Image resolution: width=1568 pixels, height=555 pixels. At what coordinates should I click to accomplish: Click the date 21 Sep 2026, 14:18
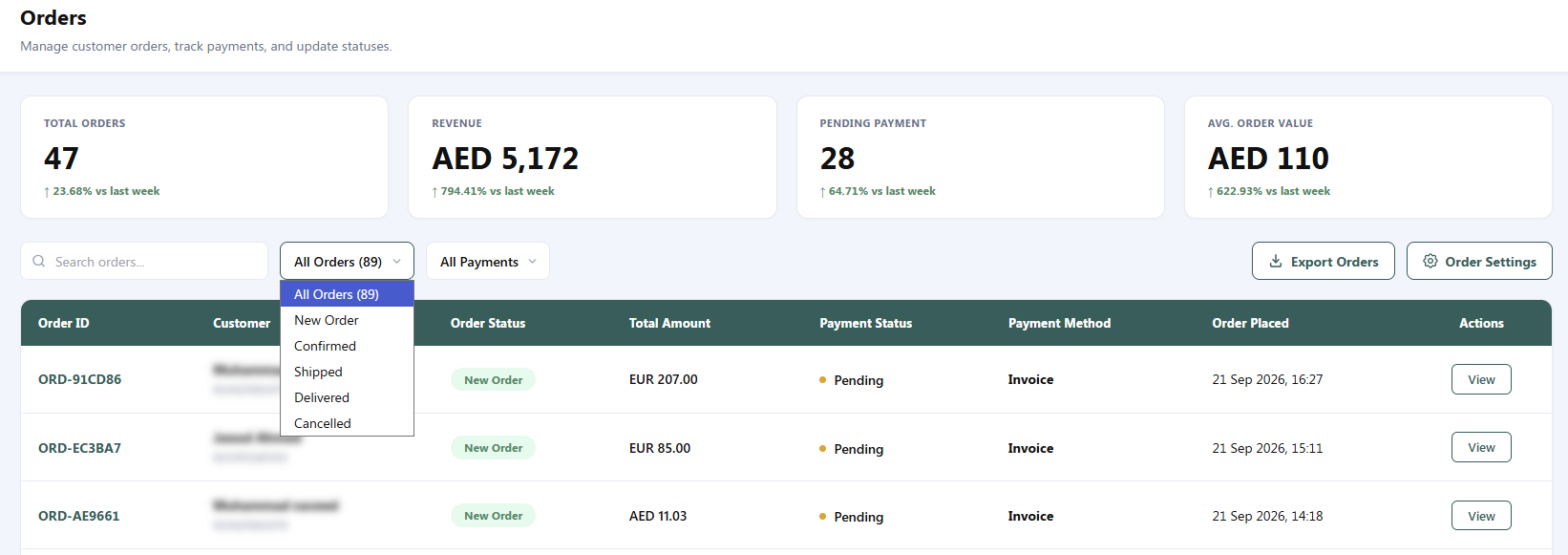point(1267,516)
